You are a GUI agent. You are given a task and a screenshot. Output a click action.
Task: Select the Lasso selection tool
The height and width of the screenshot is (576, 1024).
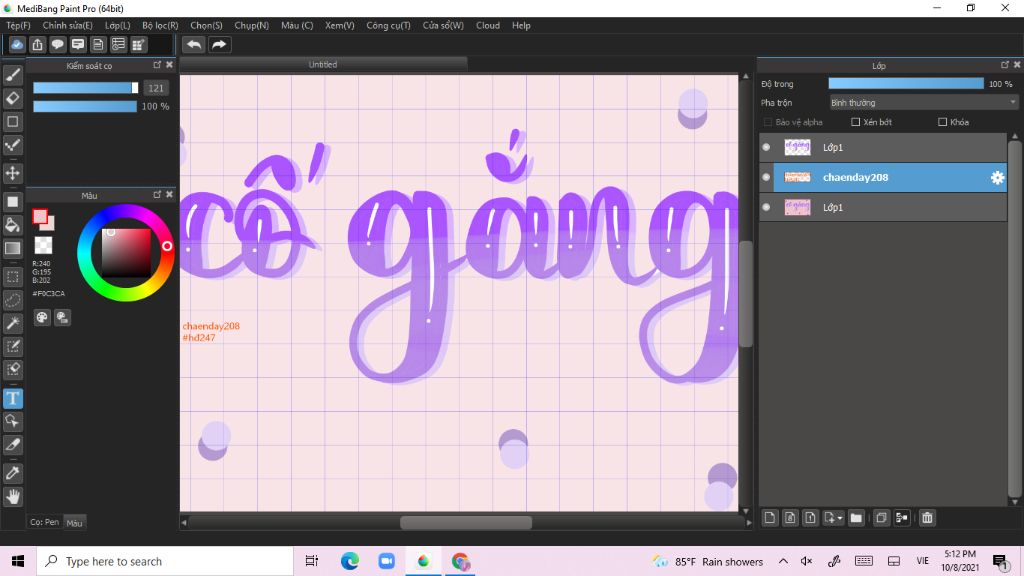(12, 300)
